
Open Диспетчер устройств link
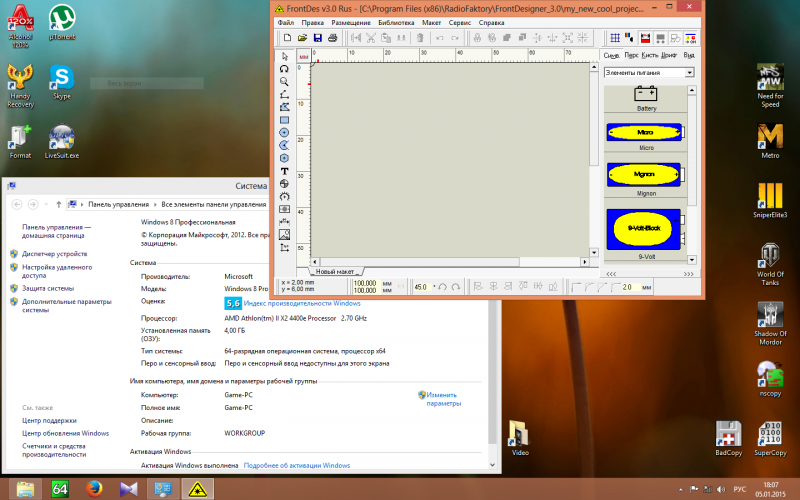(55, 254)
